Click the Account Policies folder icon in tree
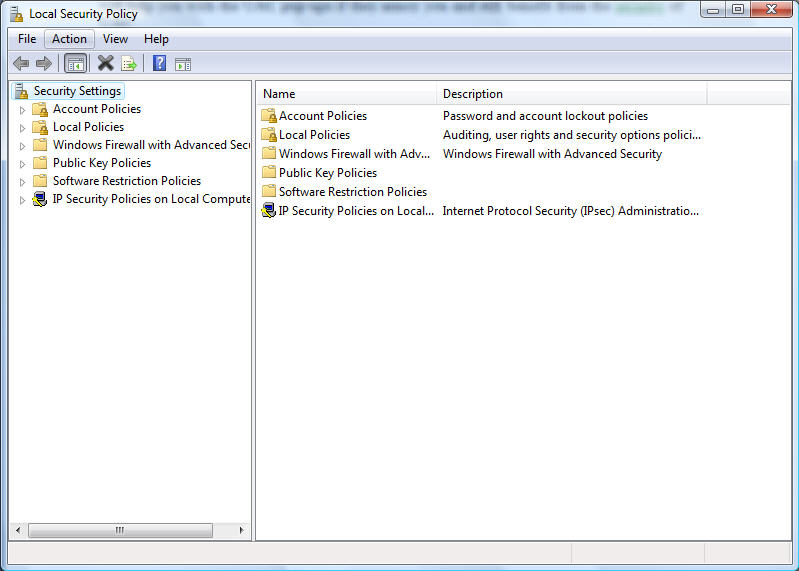This screenshot has width=799, height=571. [40, 109]
